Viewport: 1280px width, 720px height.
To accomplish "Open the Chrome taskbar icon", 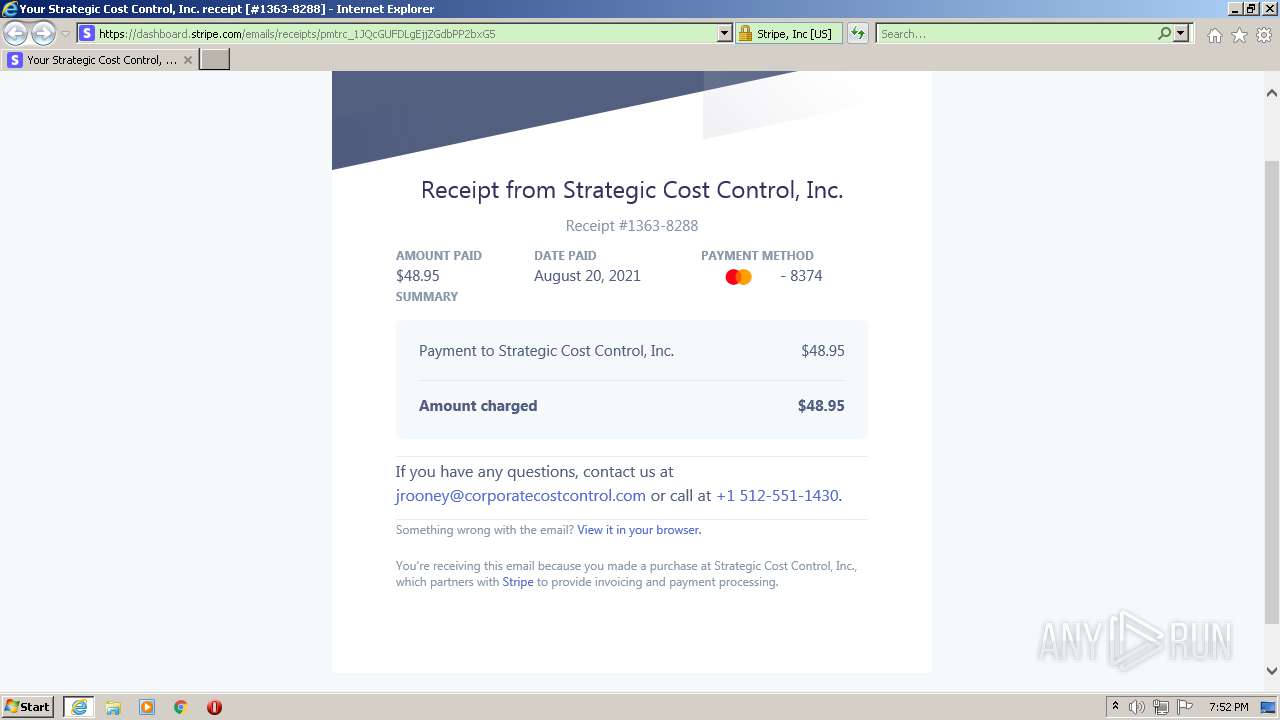I will coord(181,707).
